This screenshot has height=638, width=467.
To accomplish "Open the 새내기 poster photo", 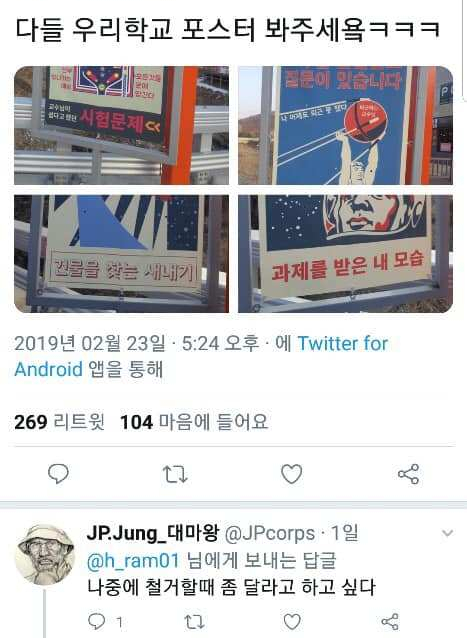I will click(x=121, y=253).
